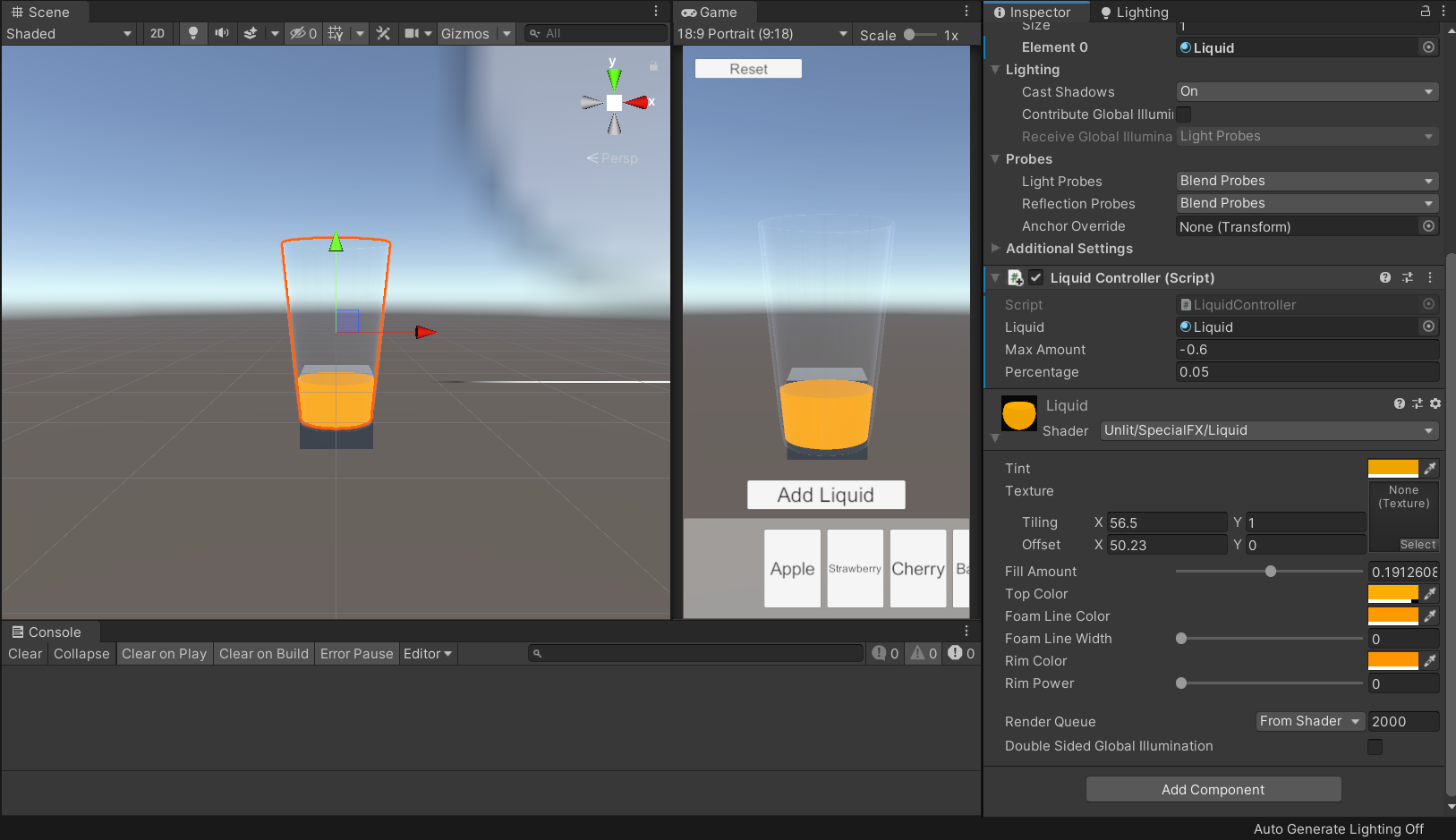Viewport: 1456px width, 840px height.
Task: Open the 18:9 Portrait aspect dropdown
Action: (762, 34)
